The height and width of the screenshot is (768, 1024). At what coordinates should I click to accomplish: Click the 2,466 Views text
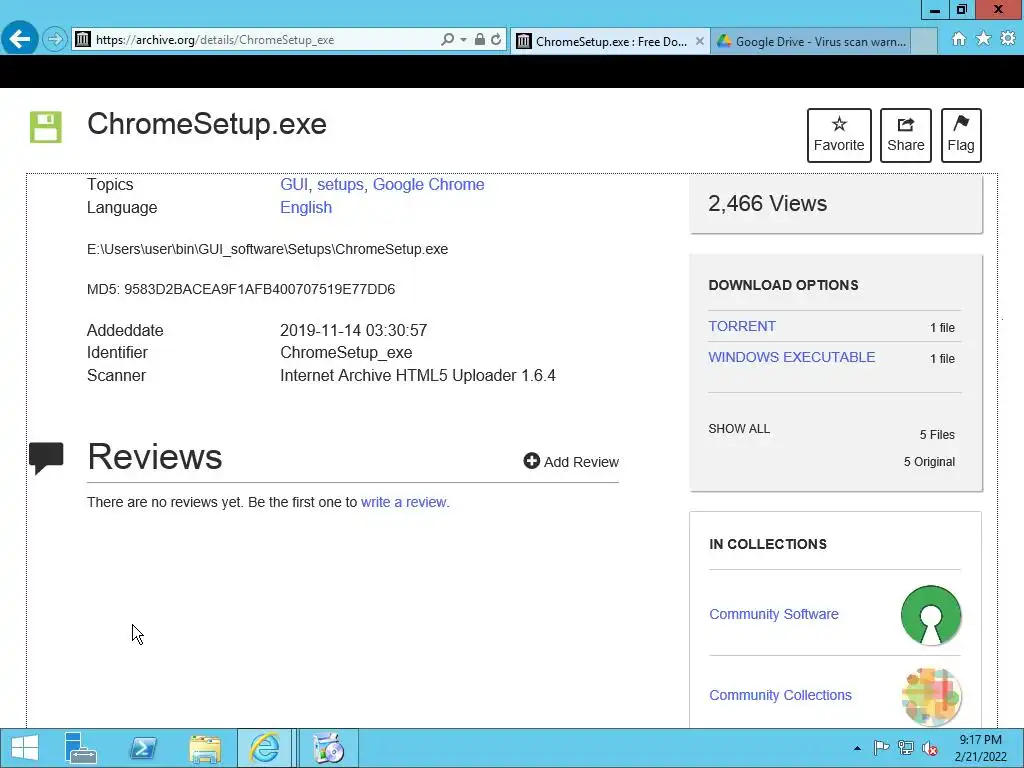767,204
